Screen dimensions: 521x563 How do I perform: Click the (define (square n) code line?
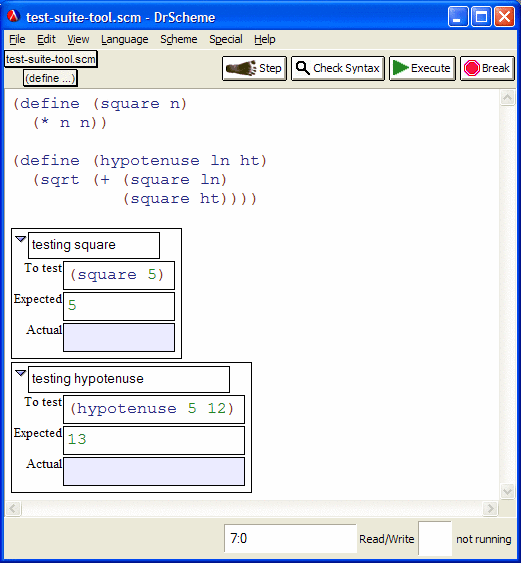tap(100, 104)
